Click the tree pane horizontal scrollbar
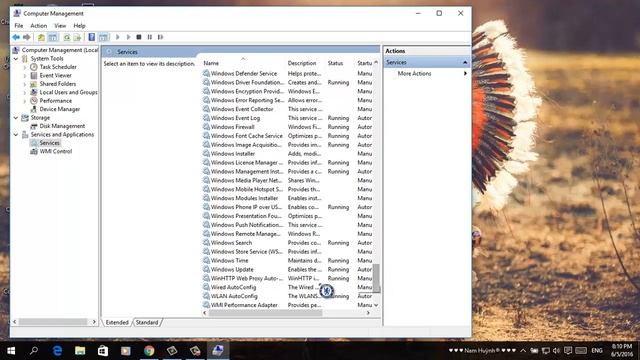640x360 pixels. click(x=53, y=322)
